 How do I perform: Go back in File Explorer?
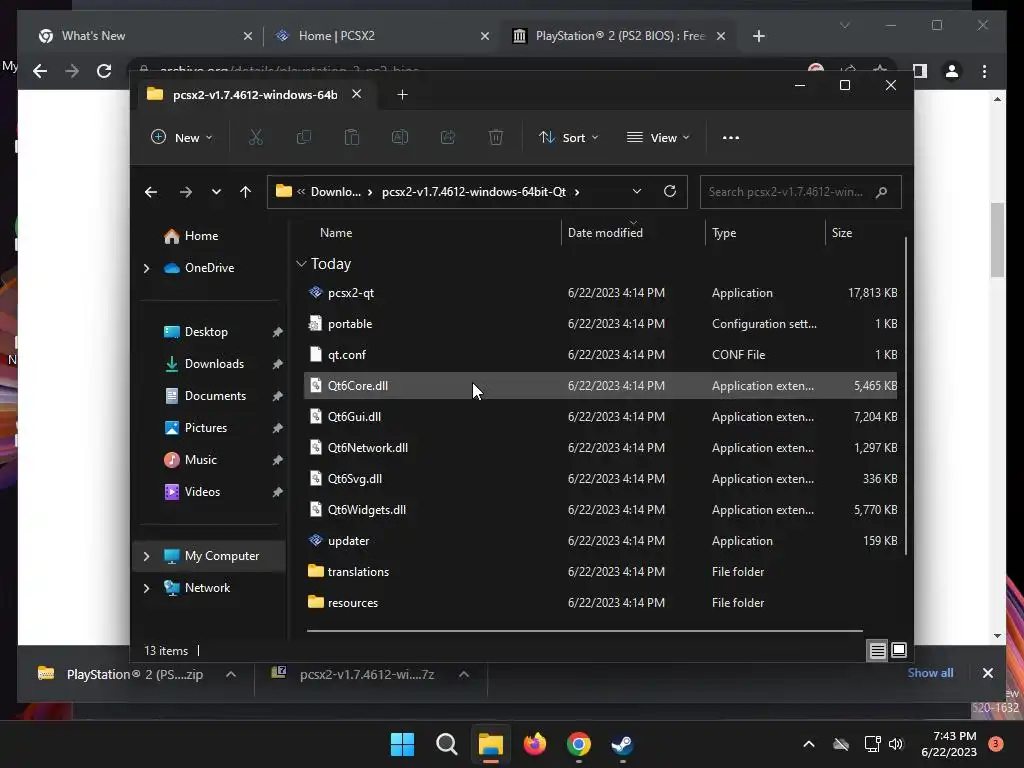click(151, 192)
